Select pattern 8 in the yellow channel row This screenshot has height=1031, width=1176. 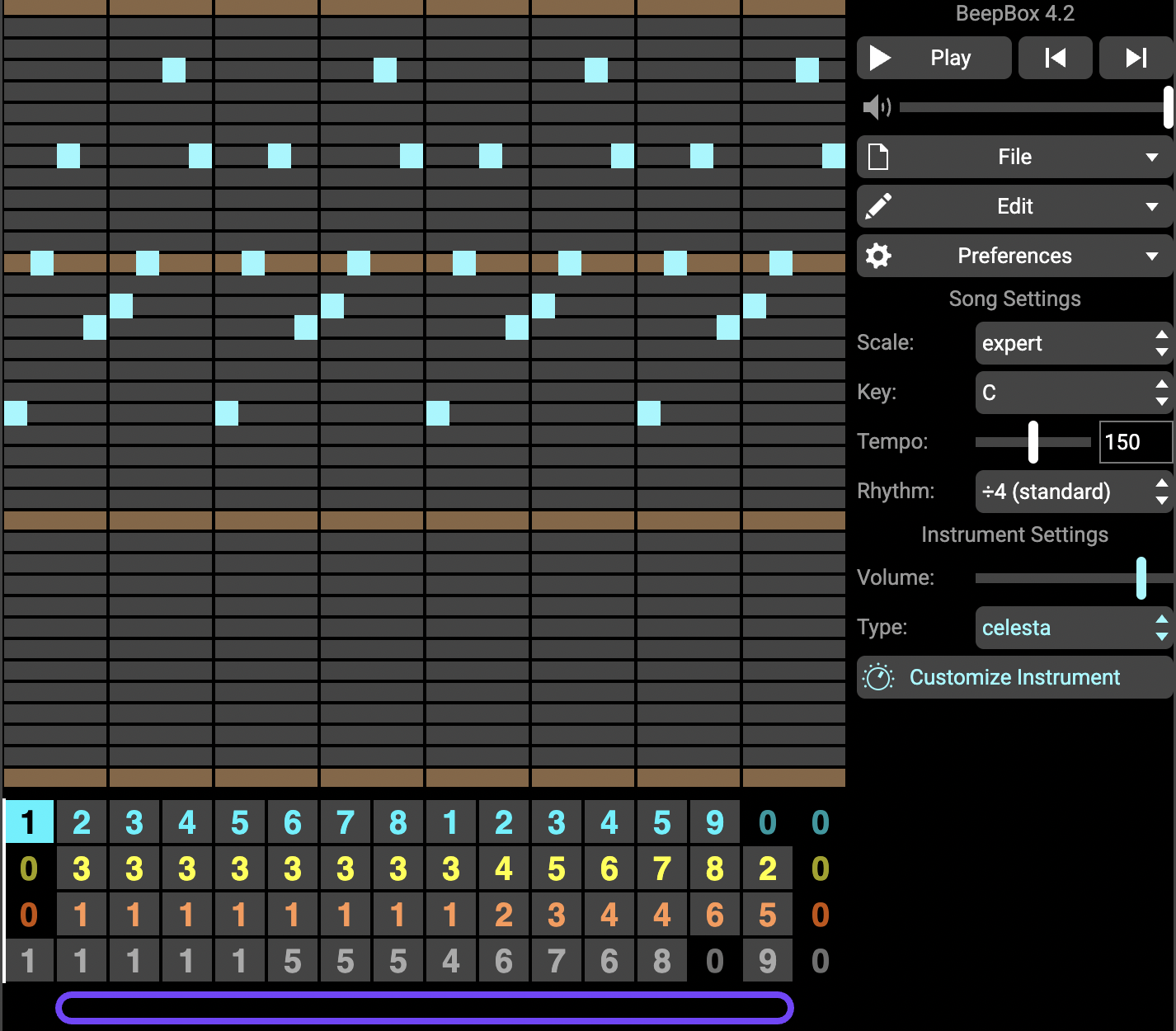[715, 869]
